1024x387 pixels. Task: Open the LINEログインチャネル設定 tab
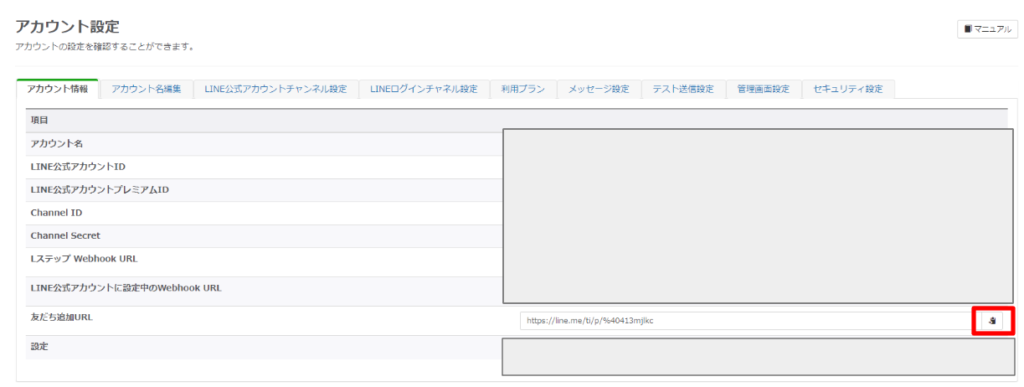pos(424,89)
